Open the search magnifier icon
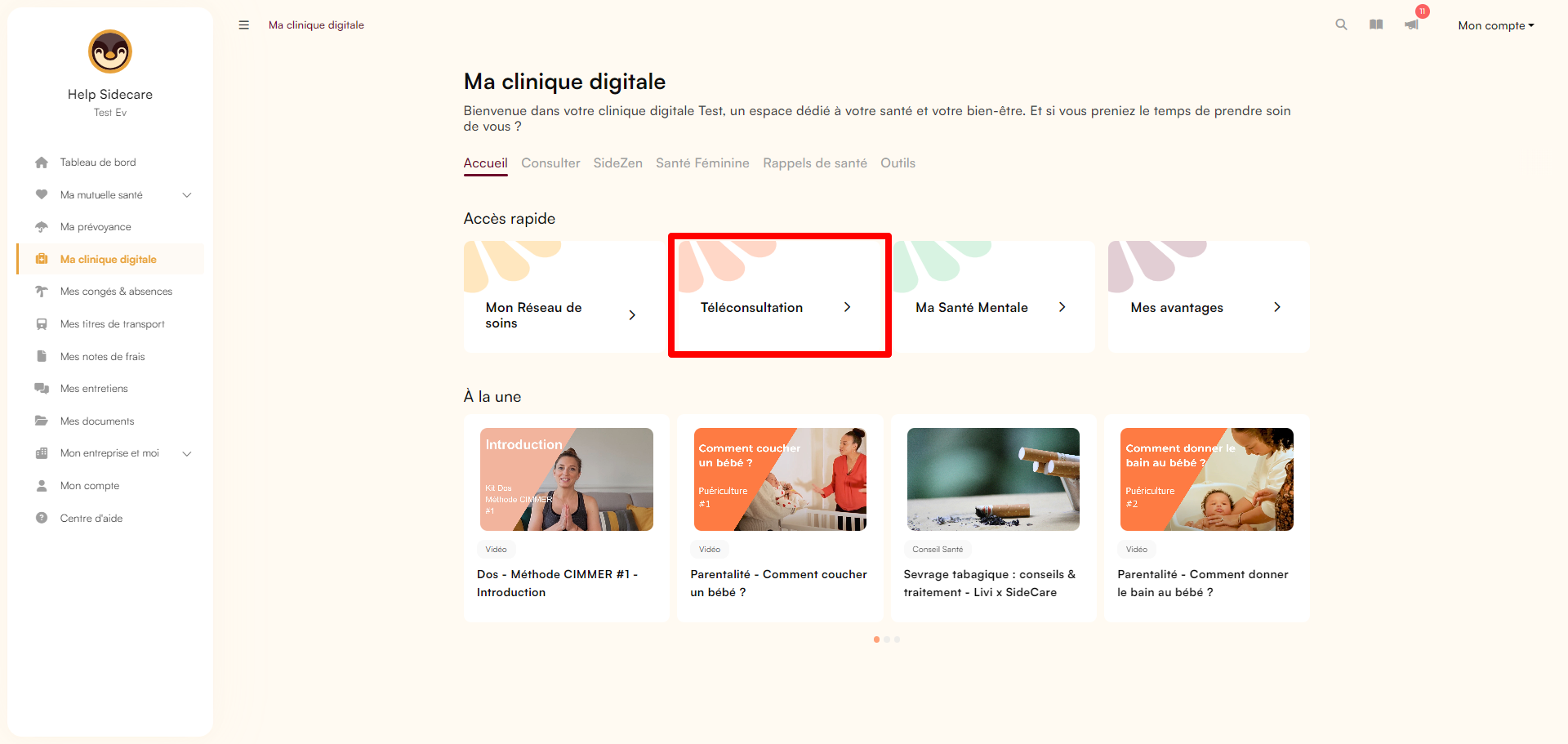The height and width of the screenshot is (744, 1568). pyautogui.click(x=1341, y=25)
